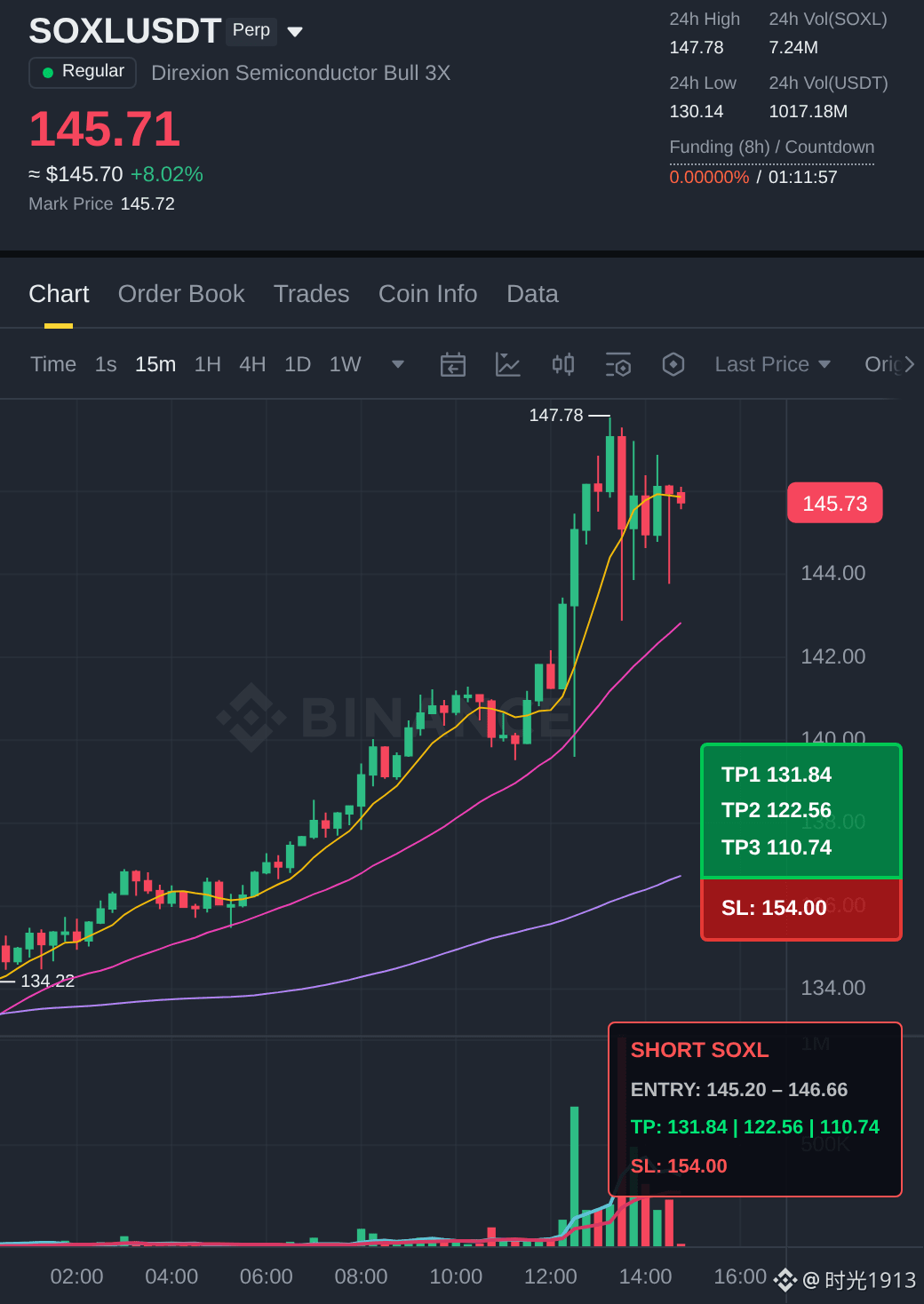Viewport: 924px width, 1304px height.
Task: Open the calendar date-jump icon
Action: coord(453,364)
